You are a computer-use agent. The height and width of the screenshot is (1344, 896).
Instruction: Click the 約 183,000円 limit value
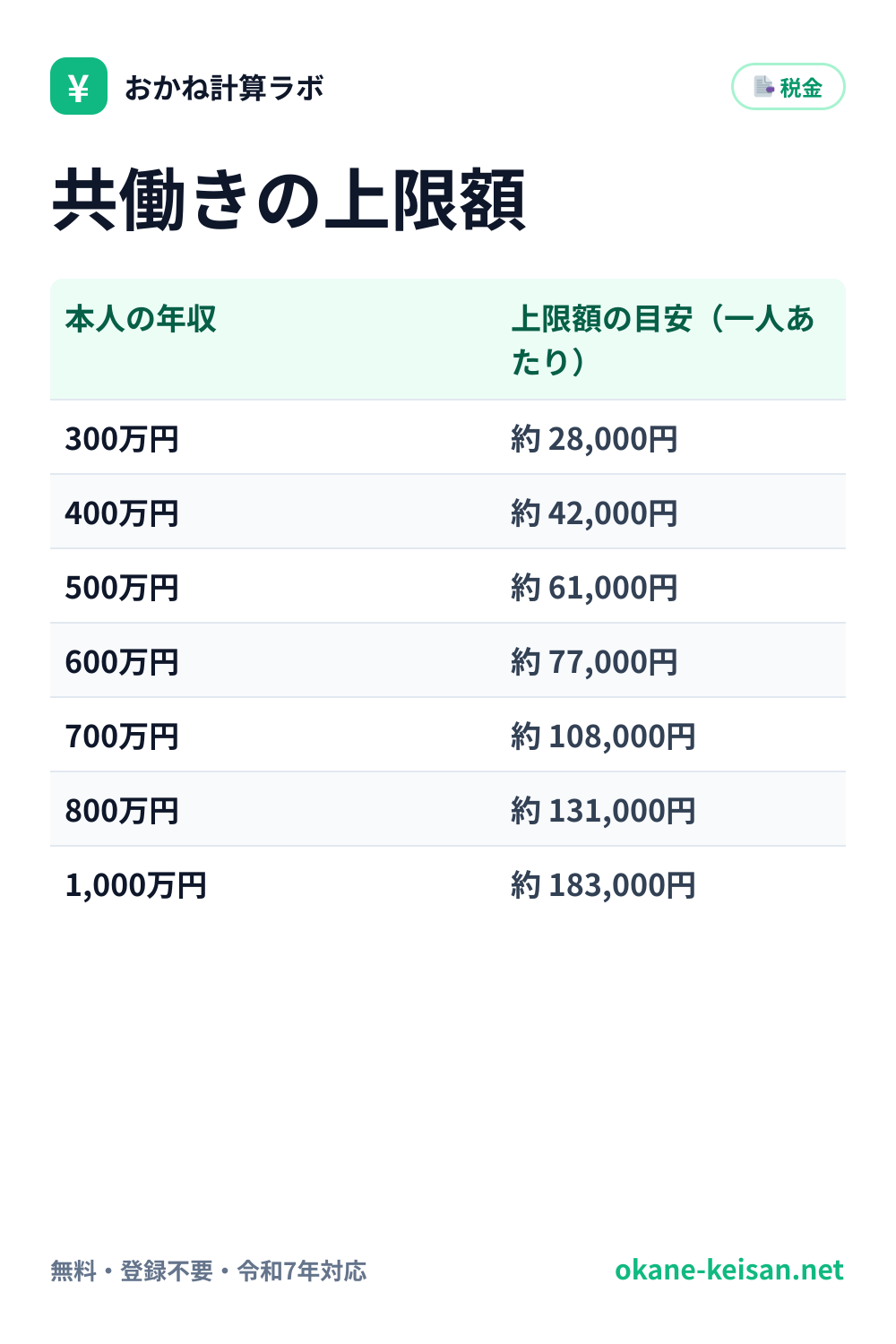[x=603, y=885]
